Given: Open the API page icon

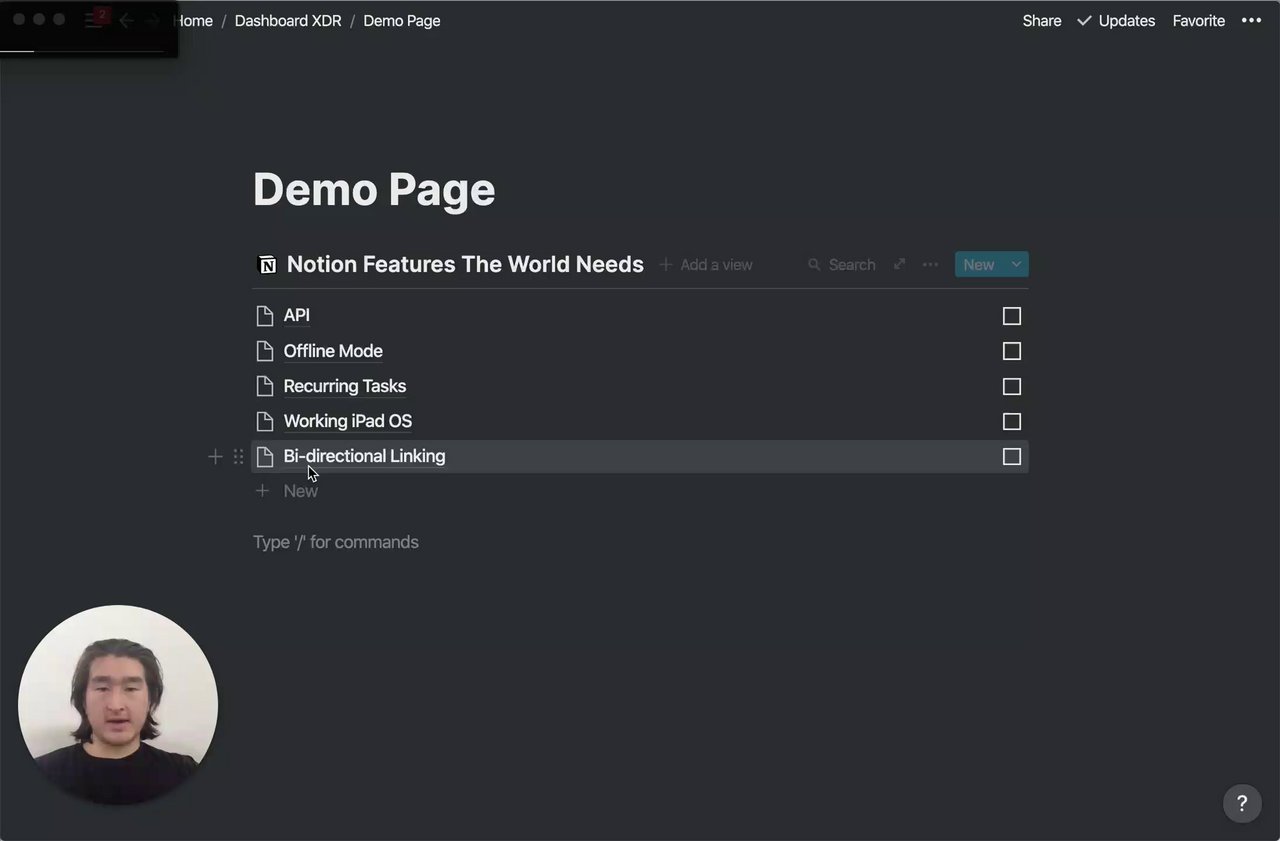Looking at the screenshot, I should (x=265, y=316).
